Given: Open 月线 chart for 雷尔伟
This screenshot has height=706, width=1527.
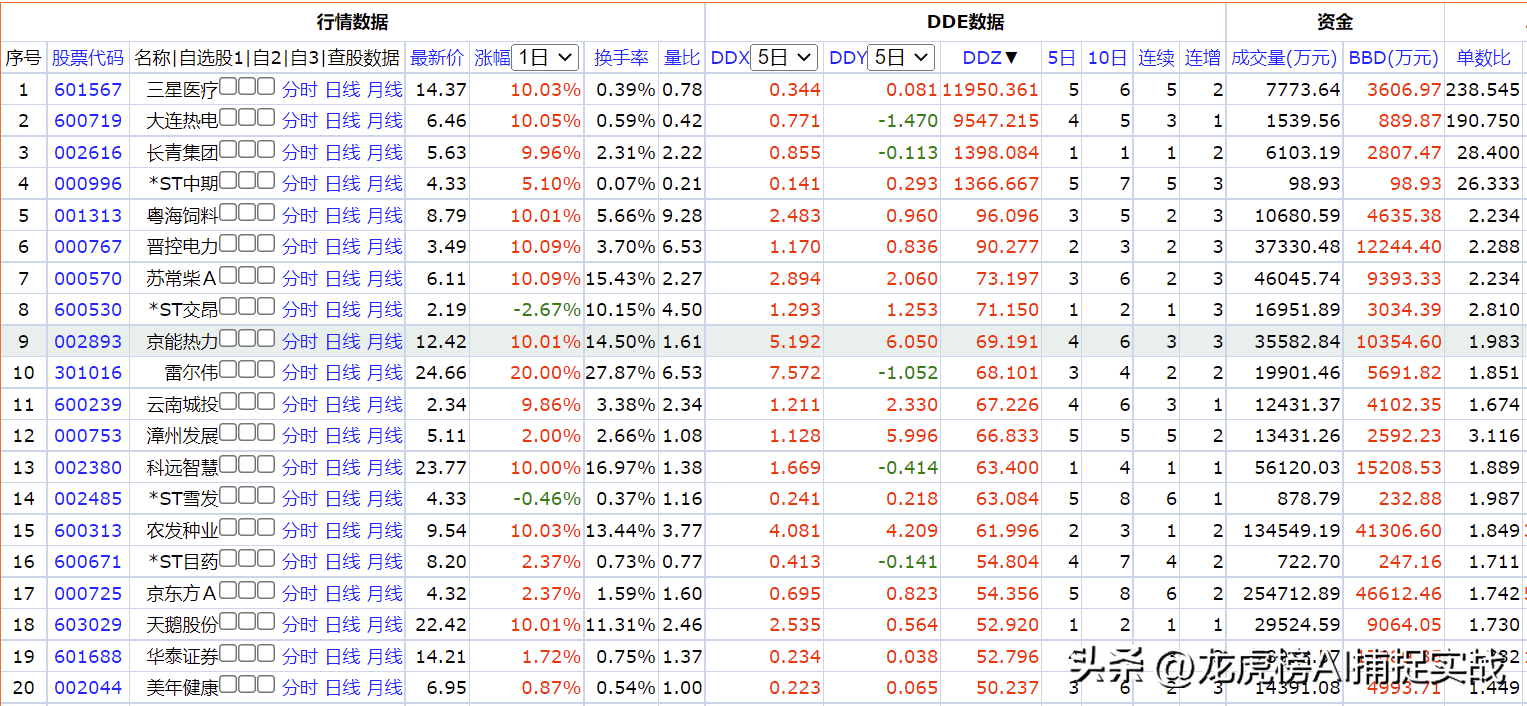Looking at the screenshot, I should 385,373.
